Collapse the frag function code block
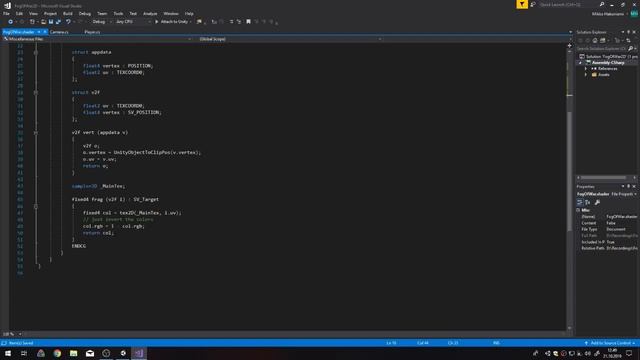Screen dimensions: 640x360 click(36, 206)
